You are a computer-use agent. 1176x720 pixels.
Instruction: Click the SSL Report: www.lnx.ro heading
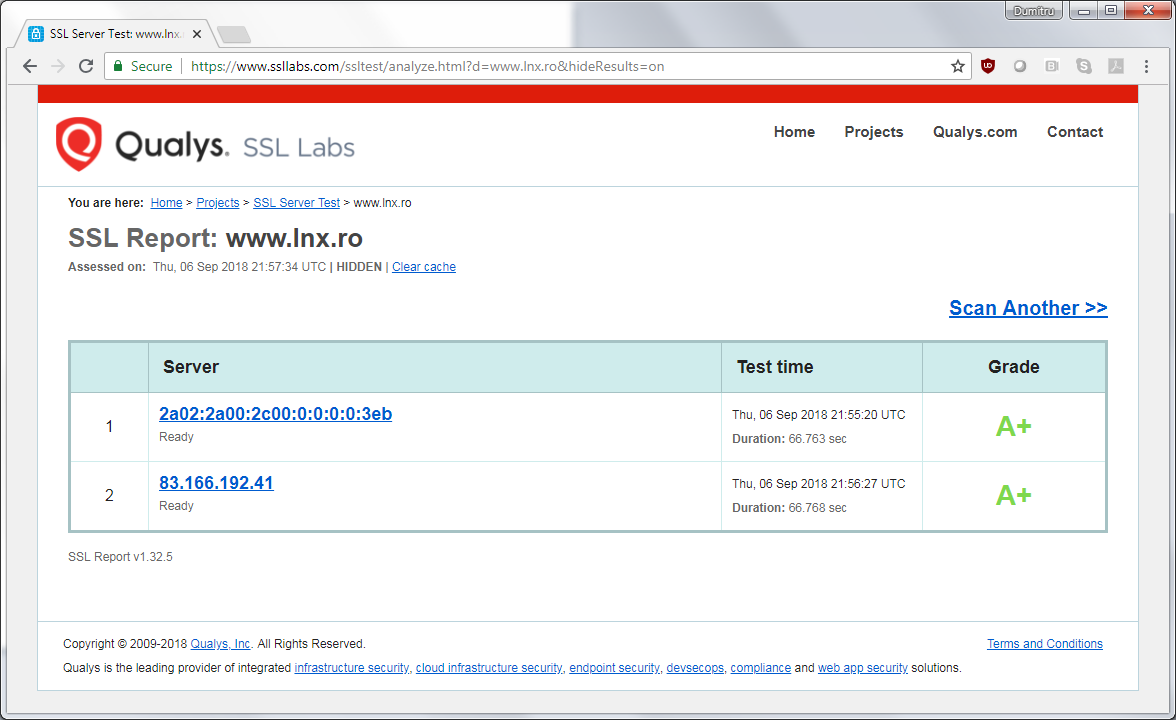[x=215, y=238]
